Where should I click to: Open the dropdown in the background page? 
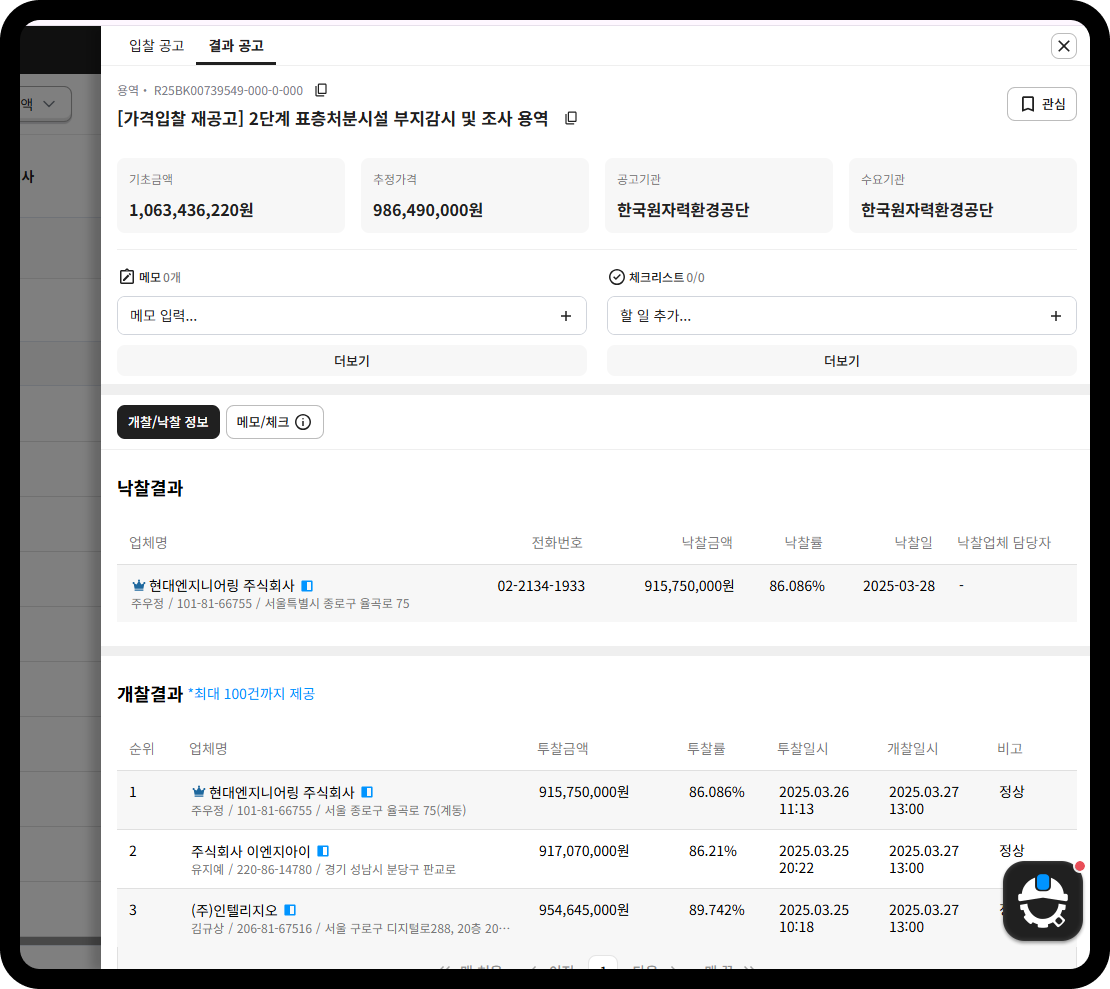click(x=45, y=104)
